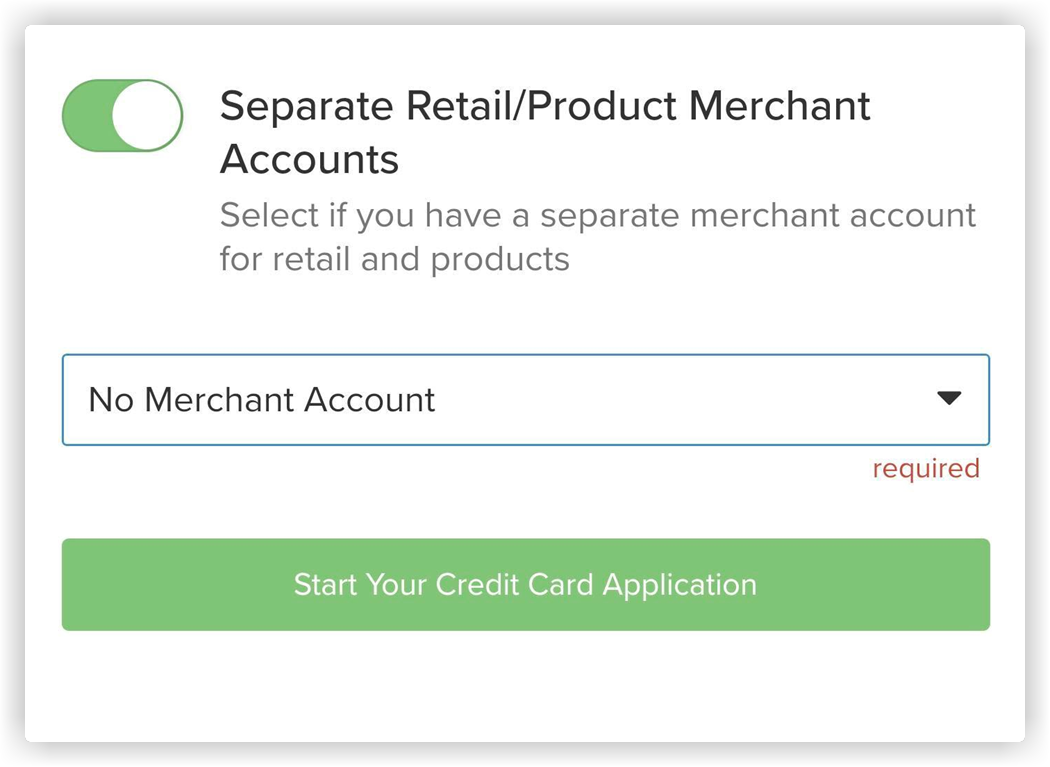Click the right edge of the application button

pos(970,585)
